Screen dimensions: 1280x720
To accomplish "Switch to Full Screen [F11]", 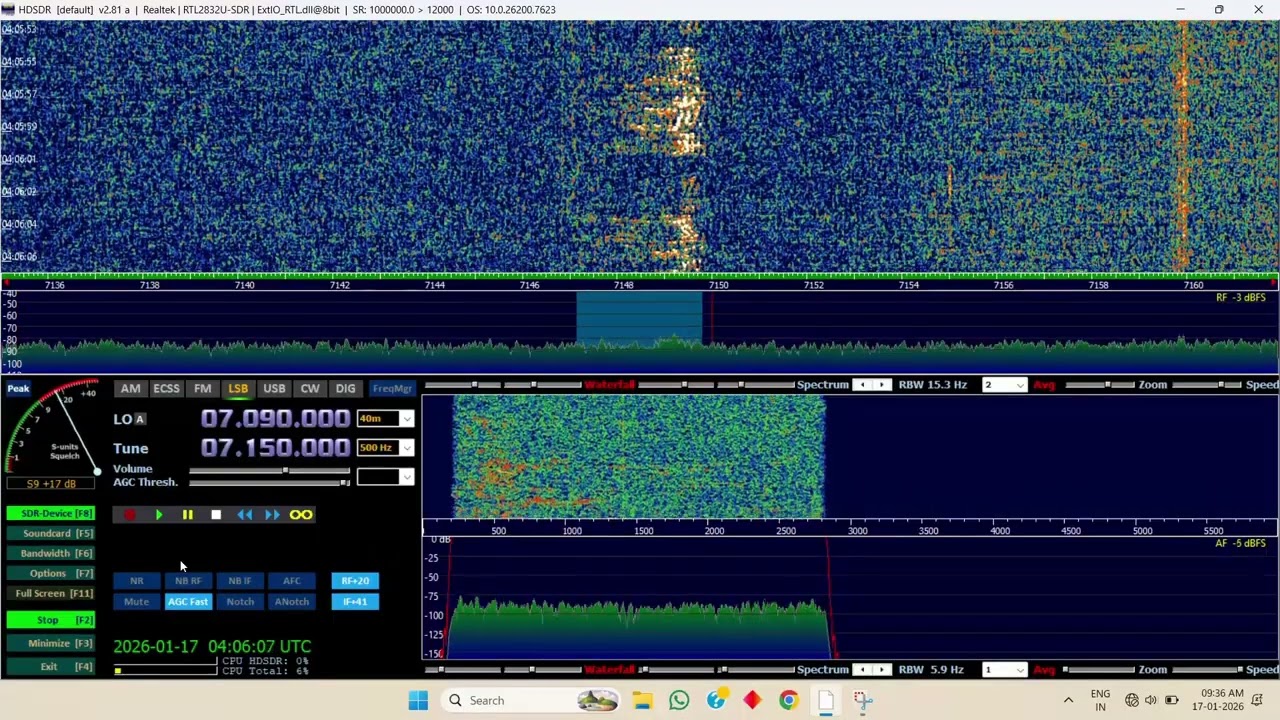I will [51, 594].
